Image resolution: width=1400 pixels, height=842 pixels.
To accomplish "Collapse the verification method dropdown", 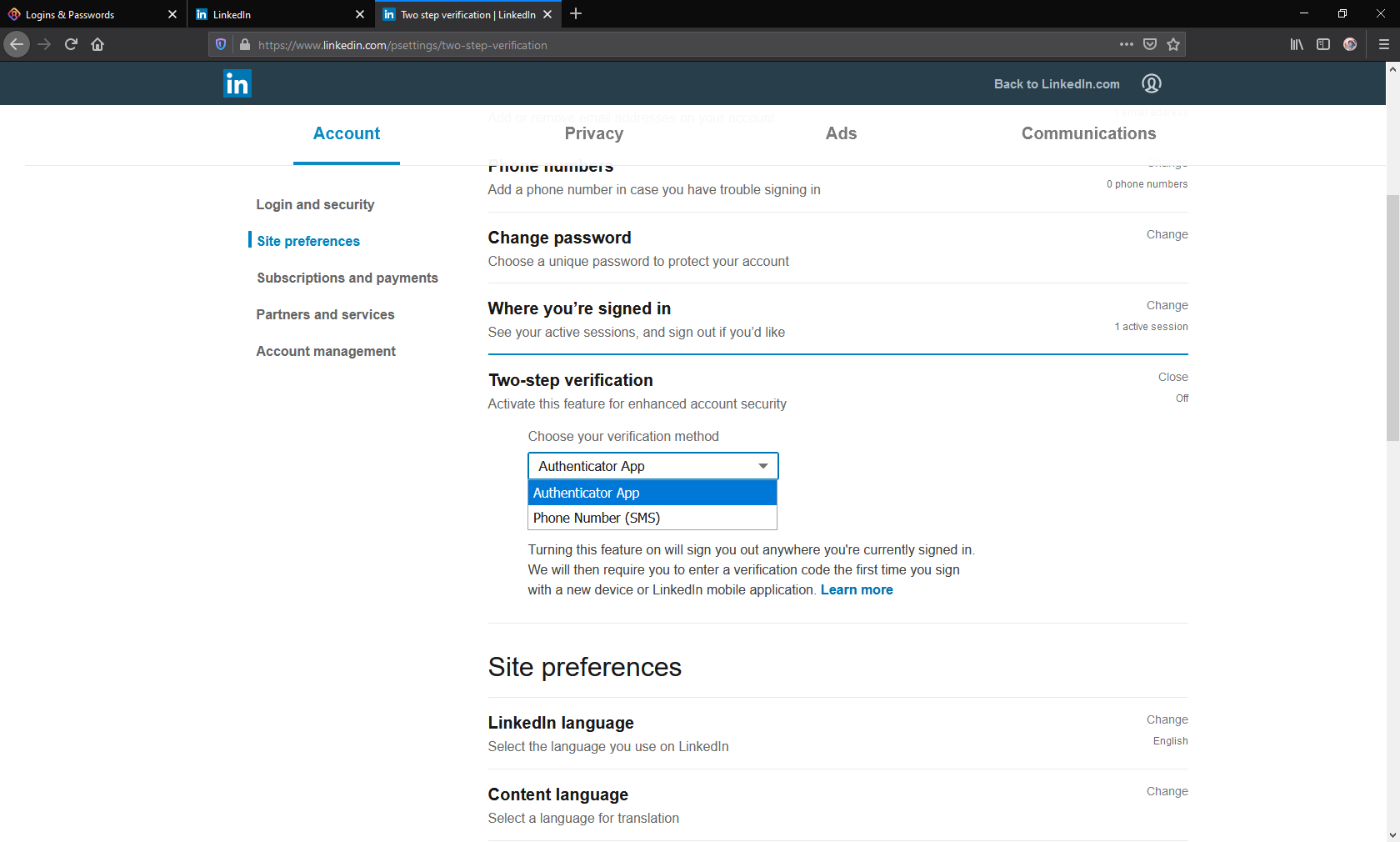I will pos(653,466).
